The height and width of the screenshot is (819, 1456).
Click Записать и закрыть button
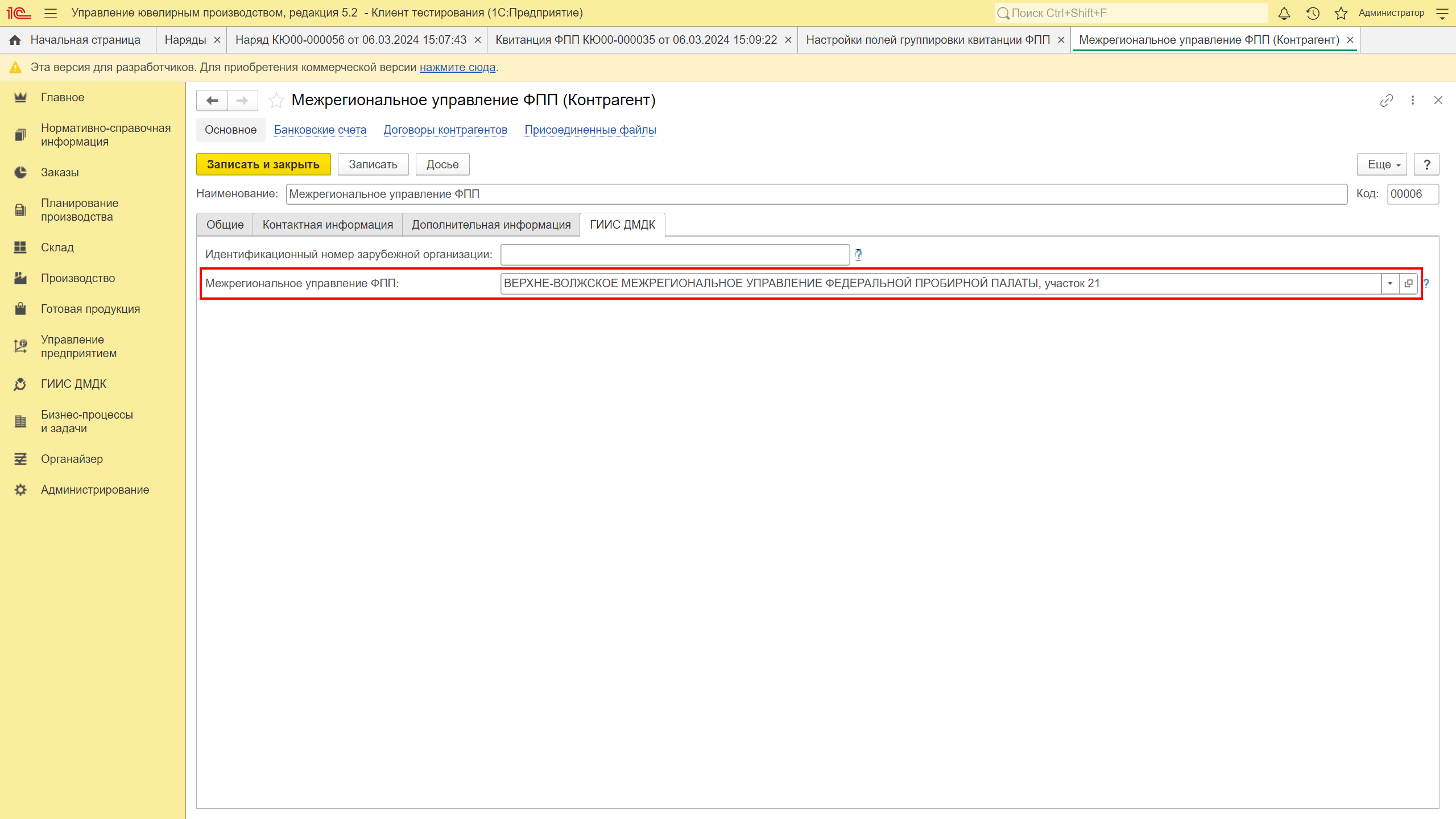263,164
